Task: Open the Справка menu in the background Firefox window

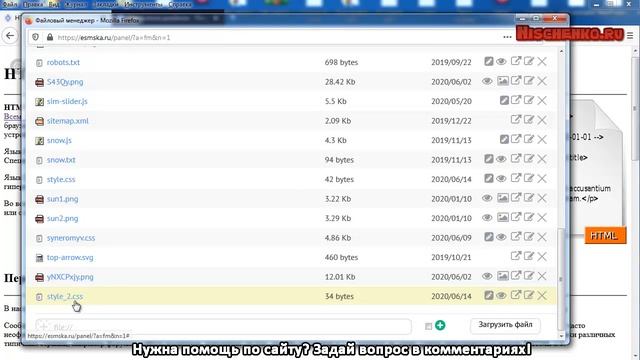Action: pyautogui.click(x=180, y=4)
